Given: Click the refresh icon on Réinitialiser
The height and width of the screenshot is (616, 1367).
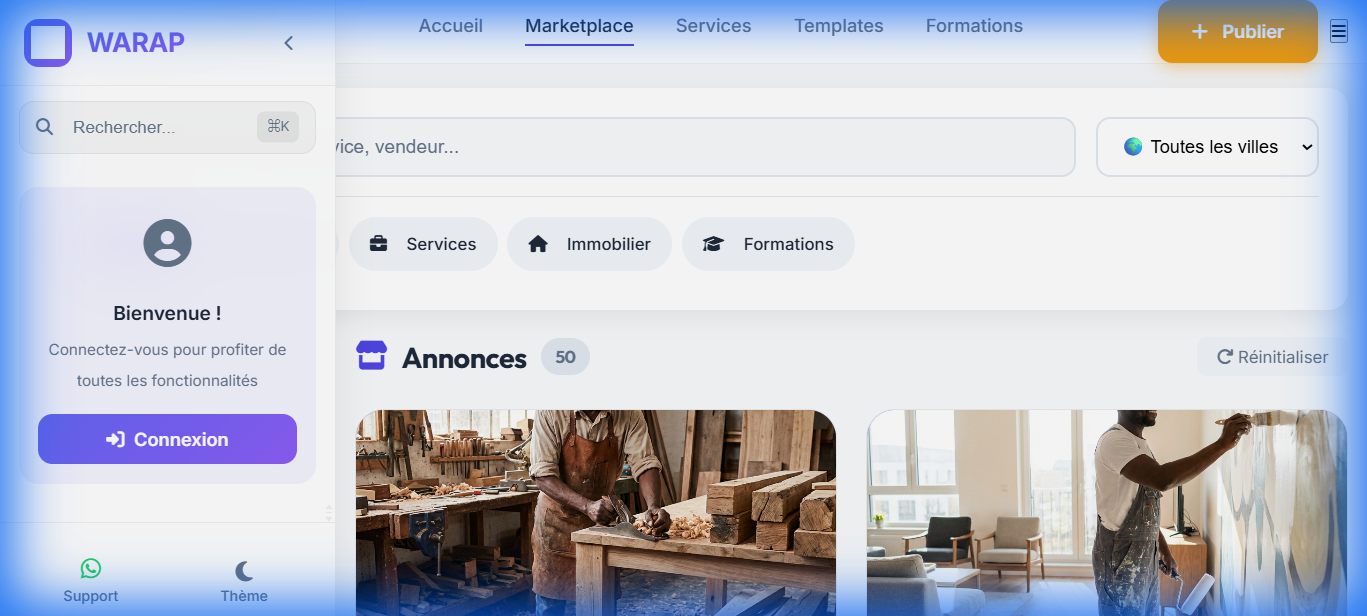Looking at the screenshot, I should coord(1223,356).
